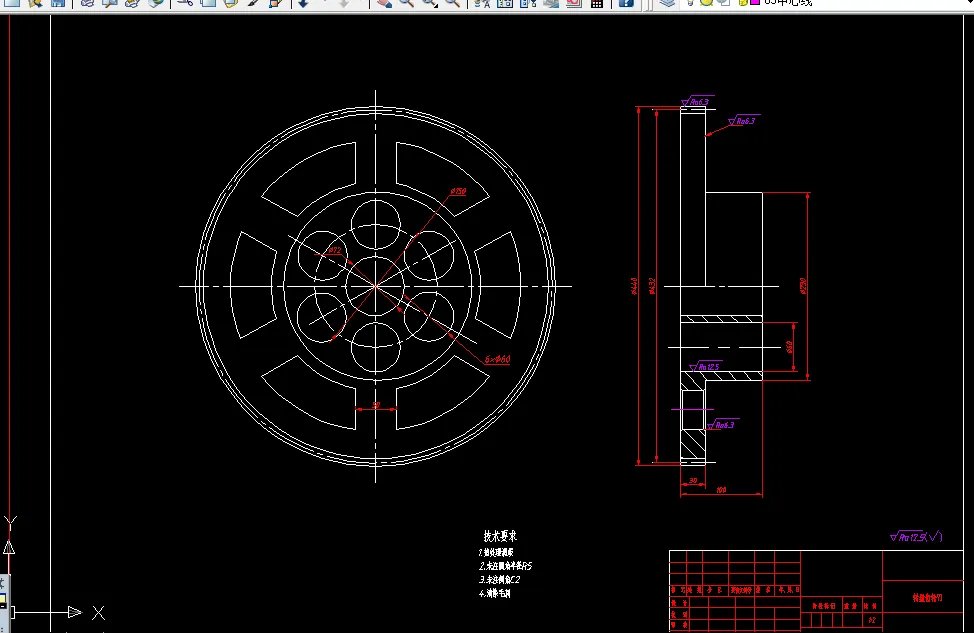
Task: Select the Ra12.5 roughness symbol inside the section
Action: pyautogui.click(x=706, y=367)
